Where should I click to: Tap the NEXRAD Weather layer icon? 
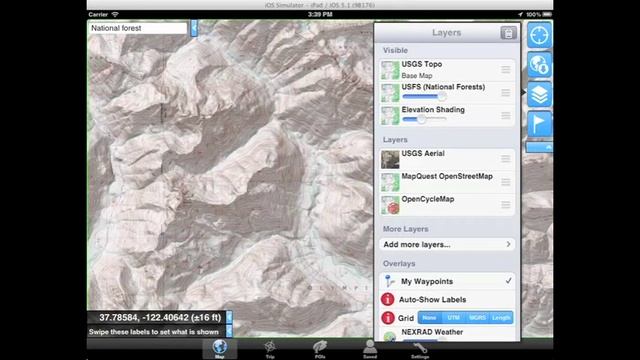coord(390,336)
